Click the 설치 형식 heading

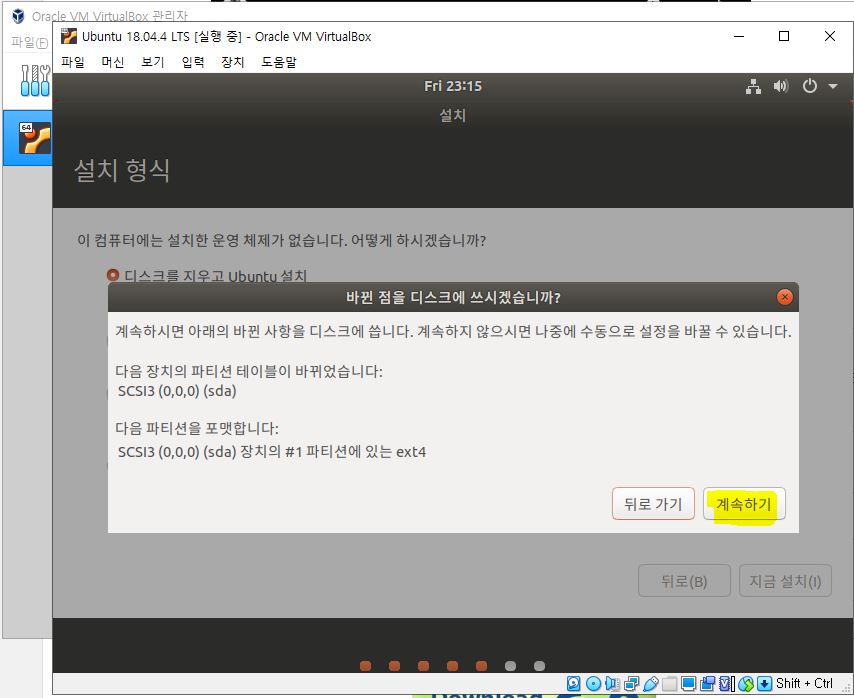(122, 170)
